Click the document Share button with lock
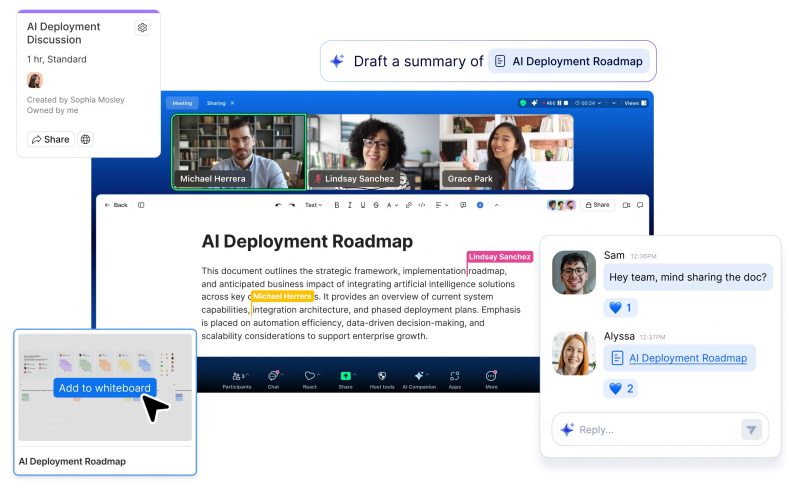 click(597, 205)
